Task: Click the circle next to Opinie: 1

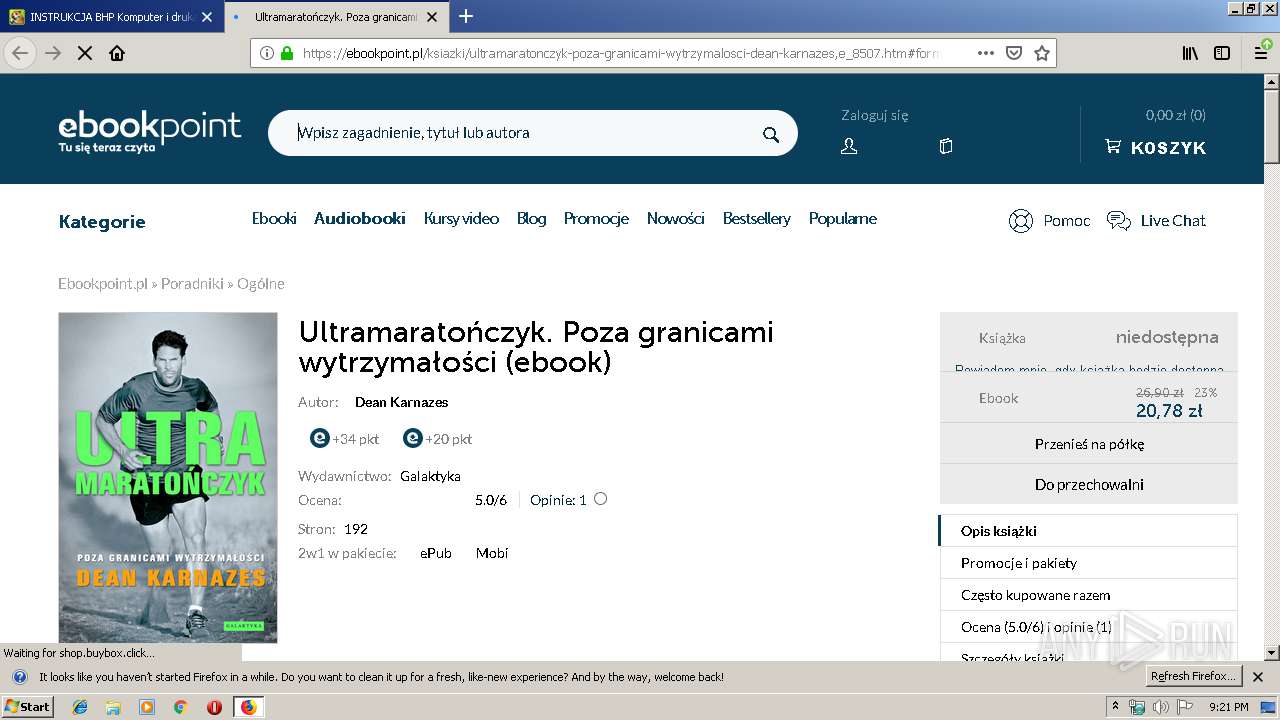Action: click(600, 499)
